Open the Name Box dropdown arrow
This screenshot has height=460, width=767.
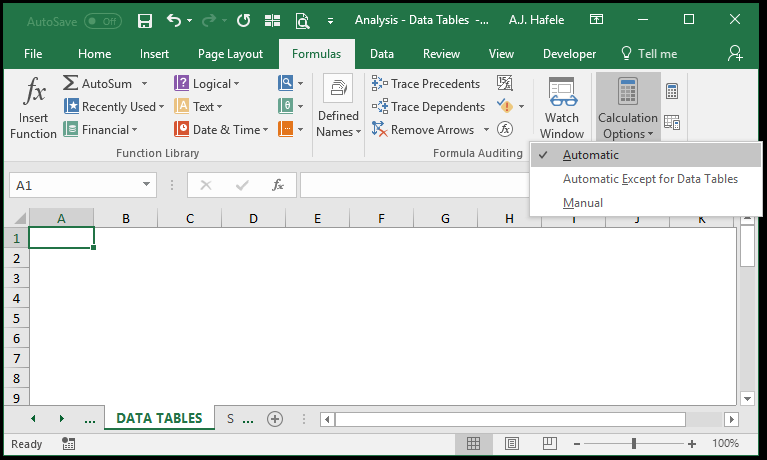pyautogui.click(x=146, y=184)
